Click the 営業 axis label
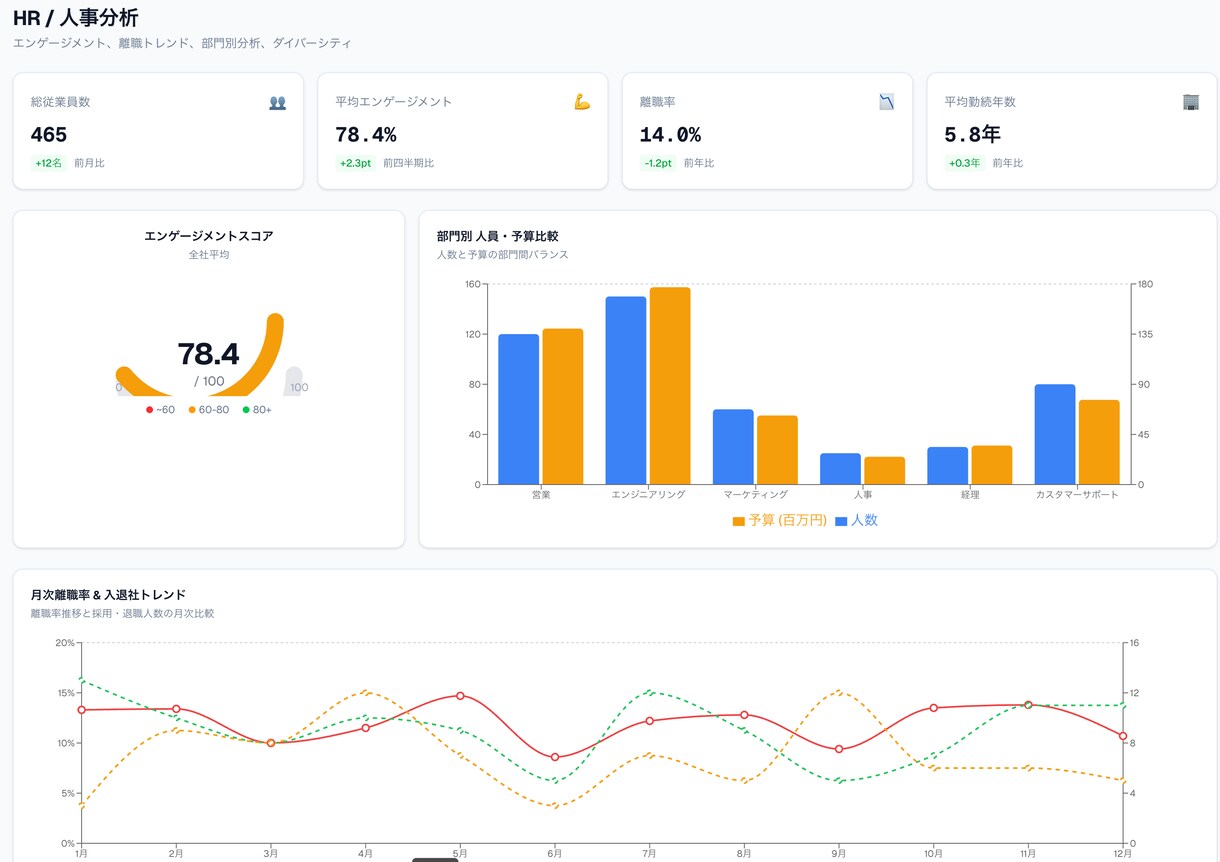Screen dimensions: 1220x862 (x=541, y=495)
